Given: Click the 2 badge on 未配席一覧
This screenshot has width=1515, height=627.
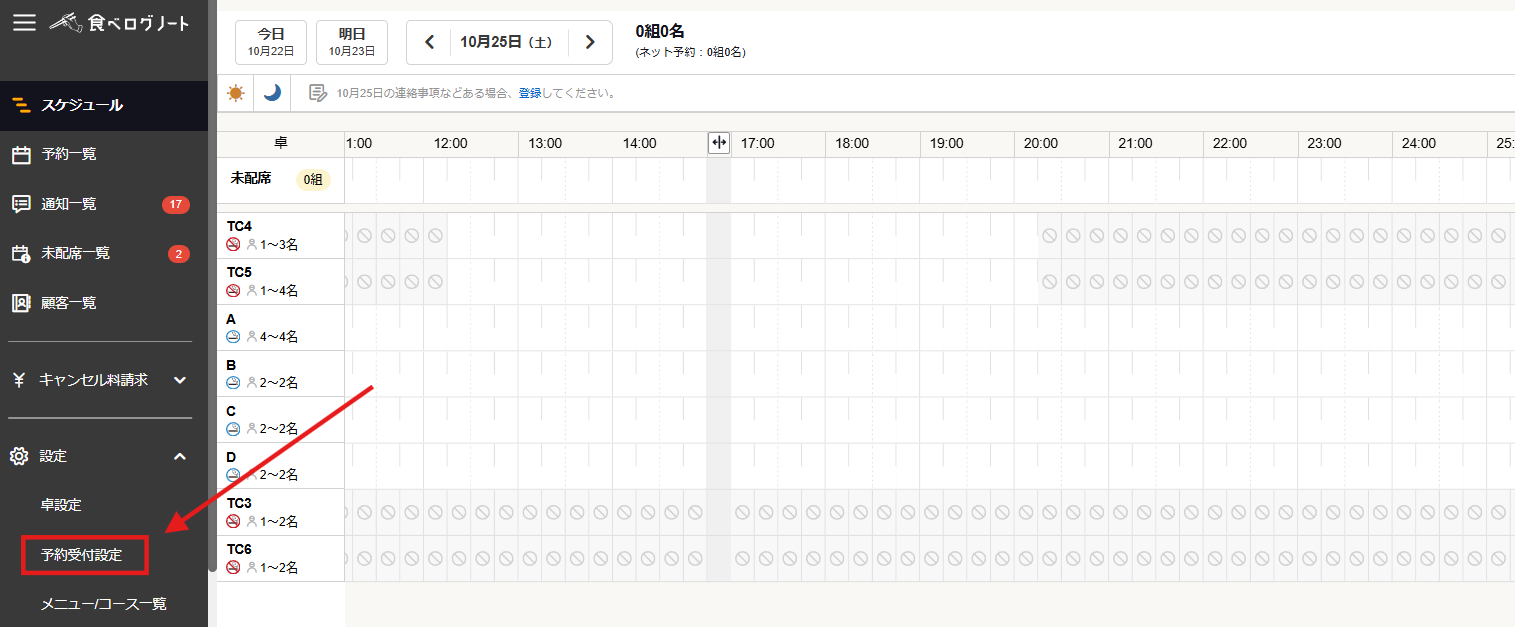Looking at the screenshot, I should point(179,254).
